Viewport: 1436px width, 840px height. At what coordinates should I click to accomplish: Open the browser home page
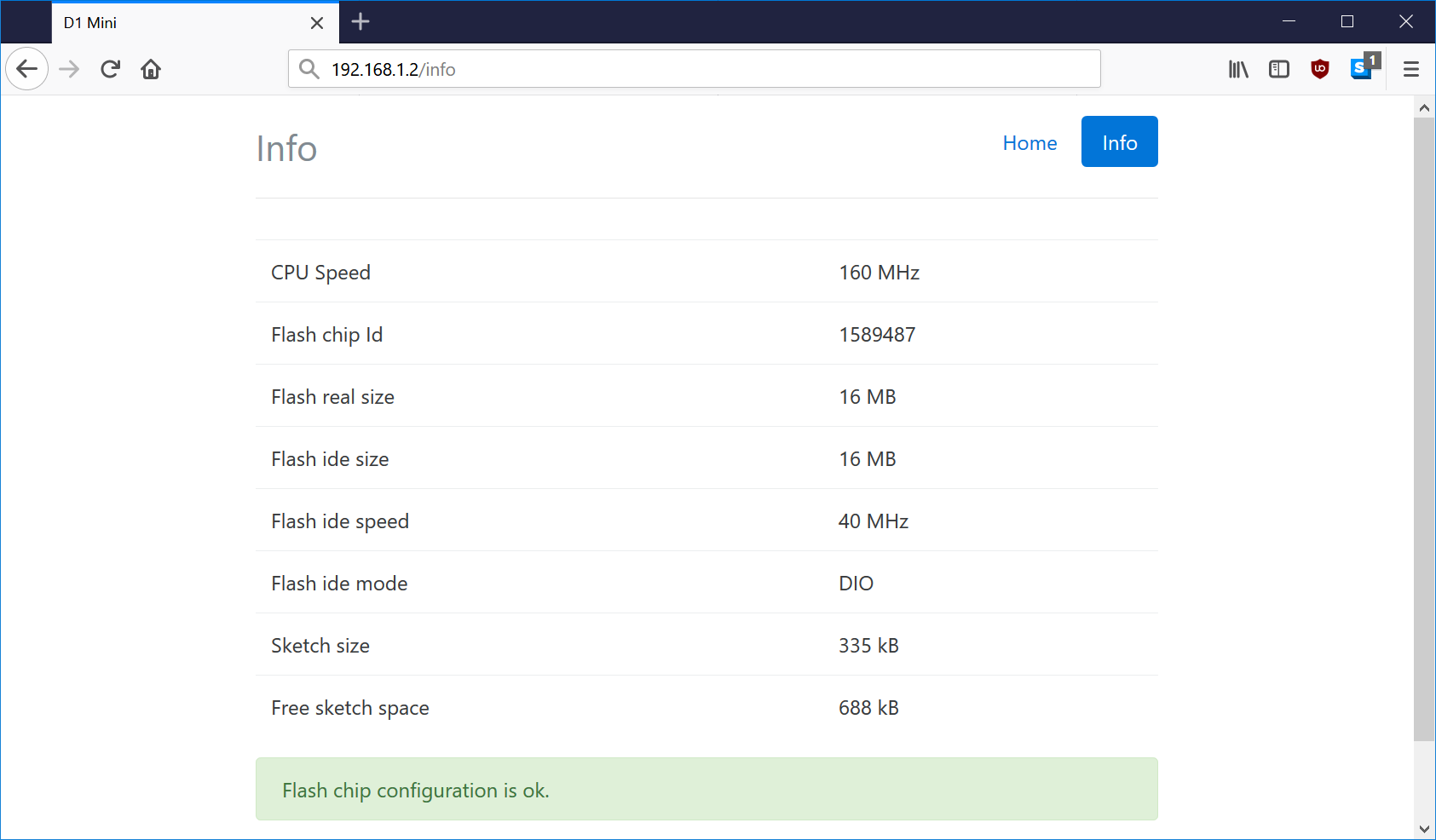click(x=151, y=69)
